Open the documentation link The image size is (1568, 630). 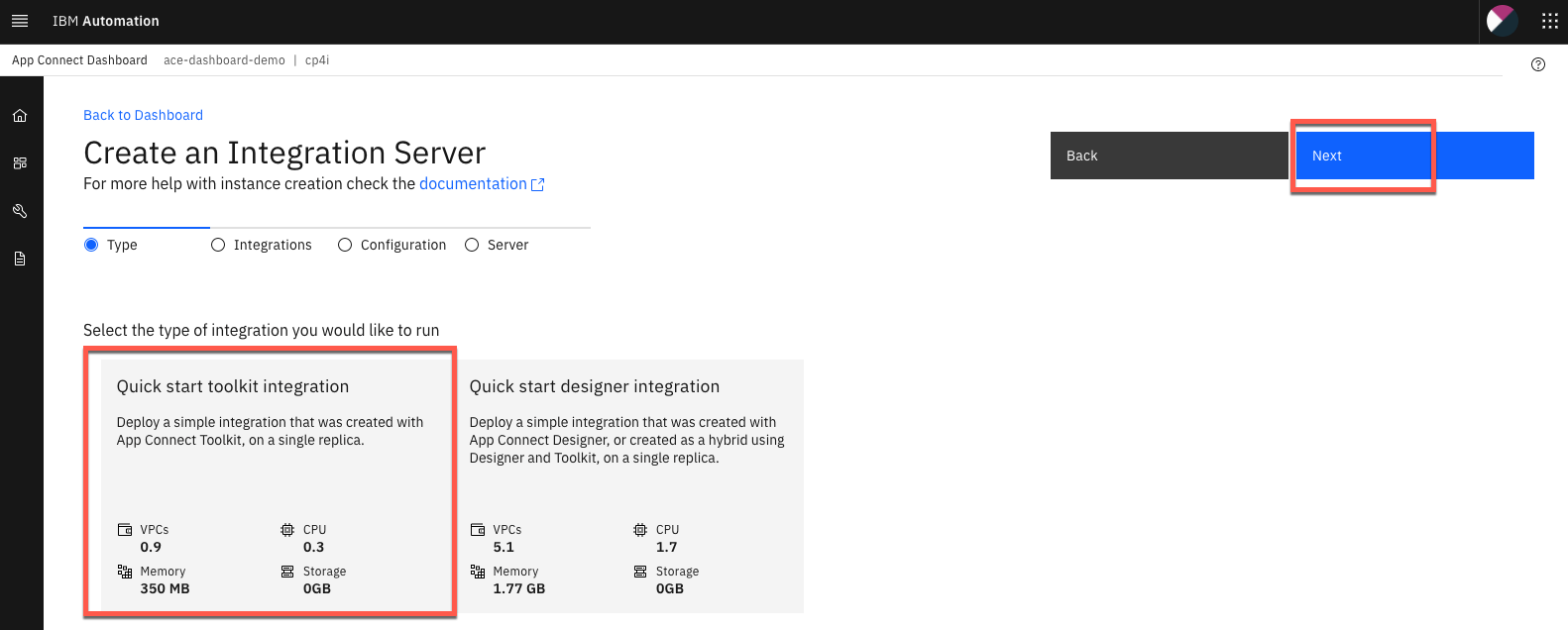point(473,183)
